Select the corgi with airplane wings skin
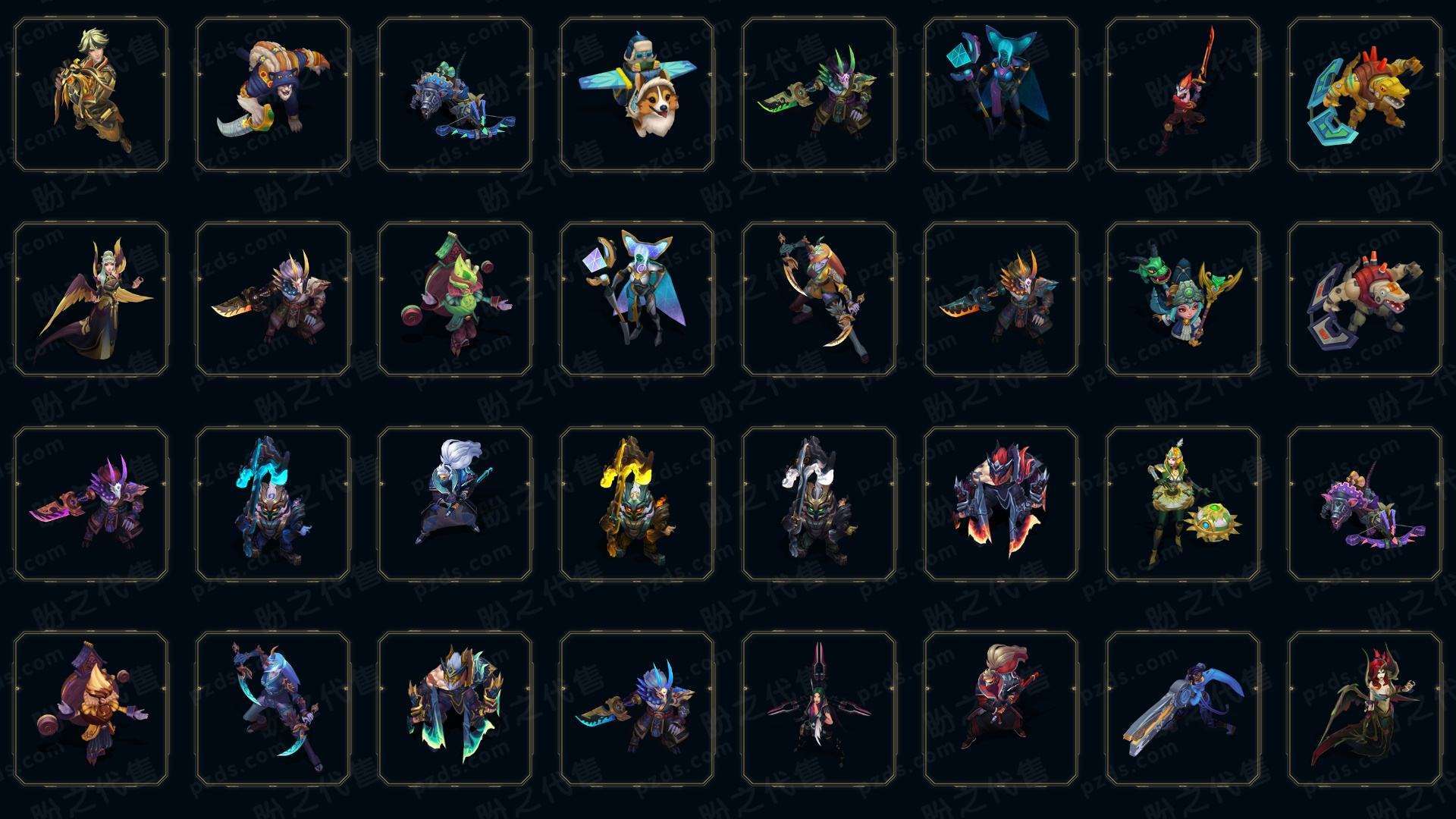The width and height of the screenshot is (1456, 819). [637, 95]
